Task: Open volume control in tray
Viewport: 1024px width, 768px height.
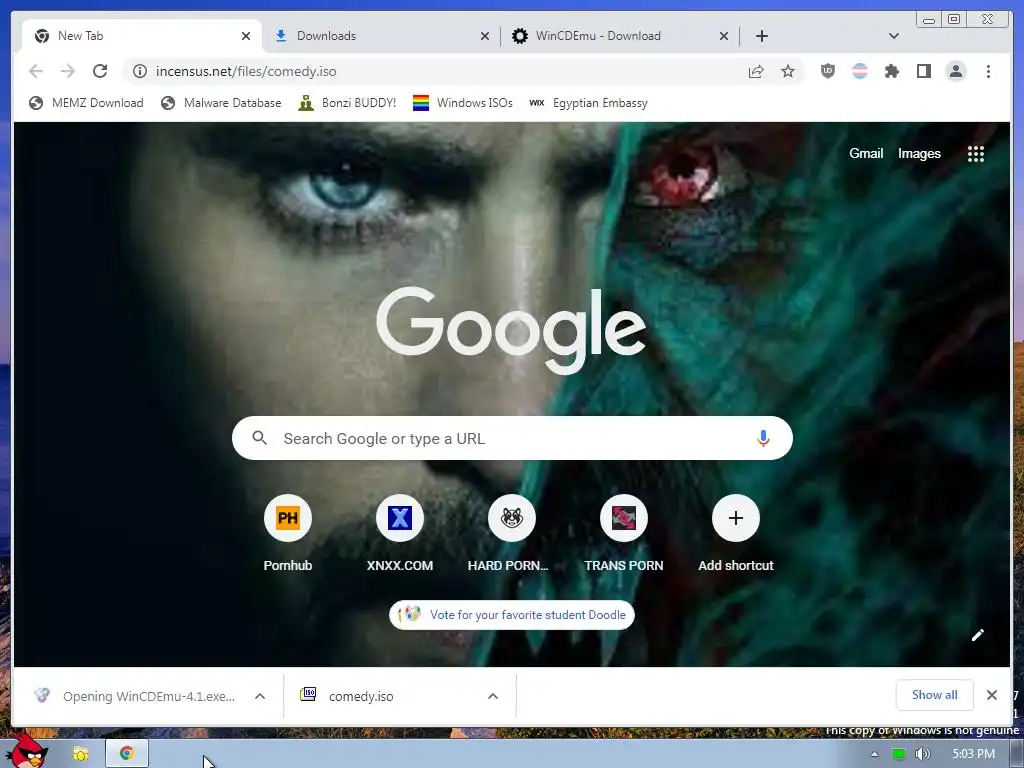Action: pos(922,754)
